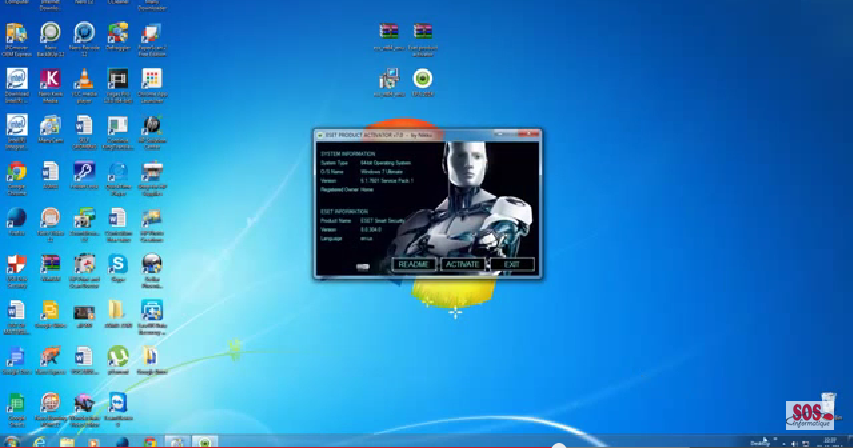Click the video progress bar scrubber handle
This screenshot has height=448, width=854.
(x=558, y=445)
